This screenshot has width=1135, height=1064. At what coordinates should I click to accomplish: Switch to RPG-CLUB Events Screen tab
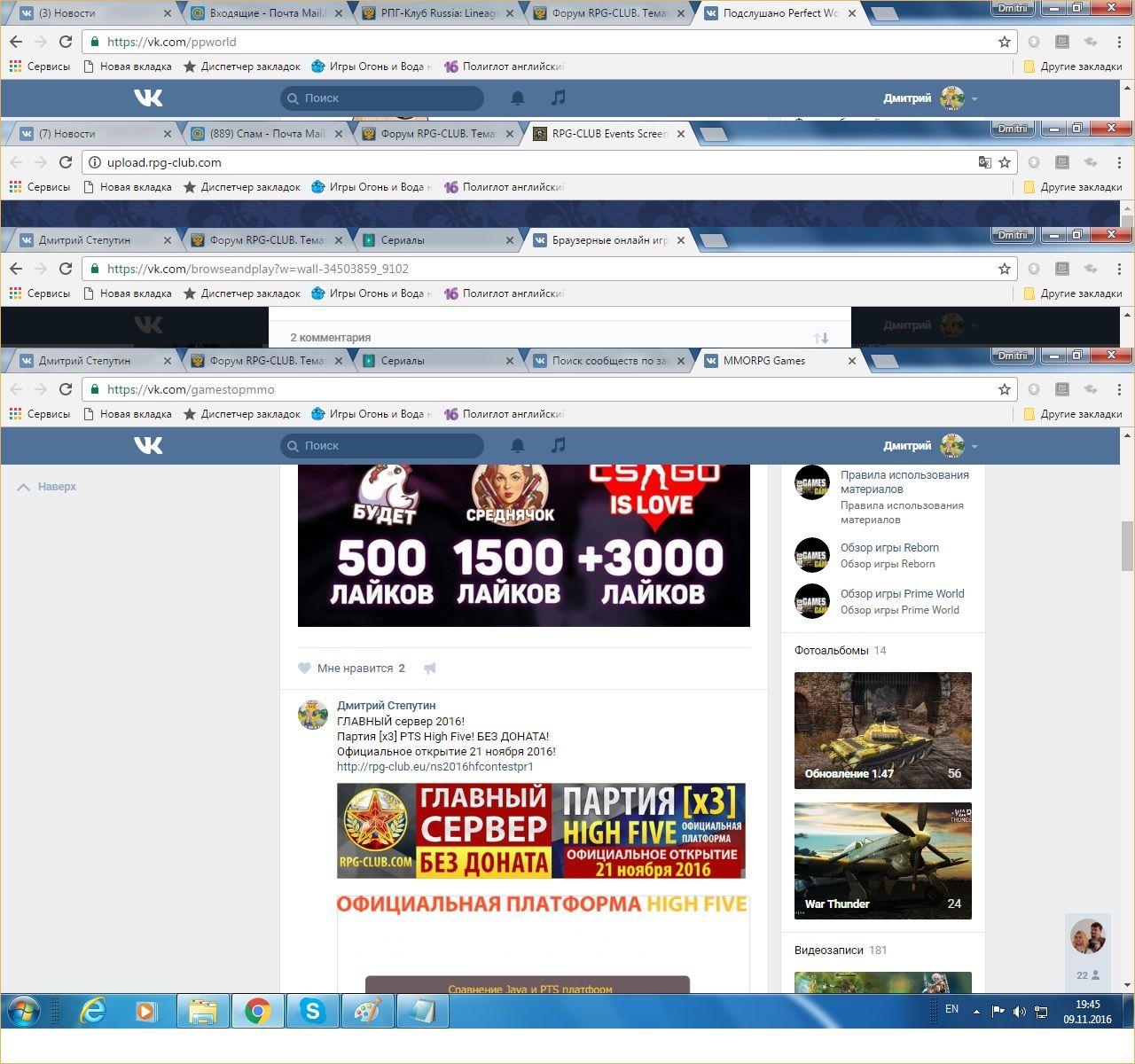point(607,134)
